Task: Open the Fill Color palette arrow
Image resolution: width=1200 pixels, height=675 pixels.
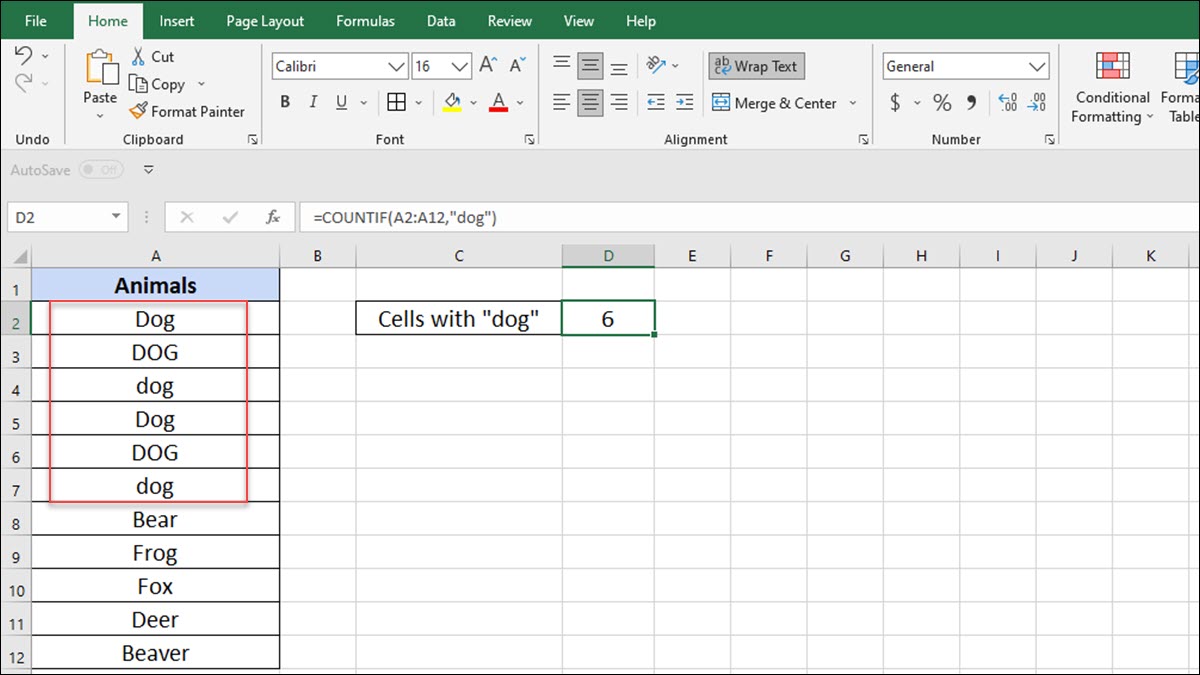Action: pos(472,102)
